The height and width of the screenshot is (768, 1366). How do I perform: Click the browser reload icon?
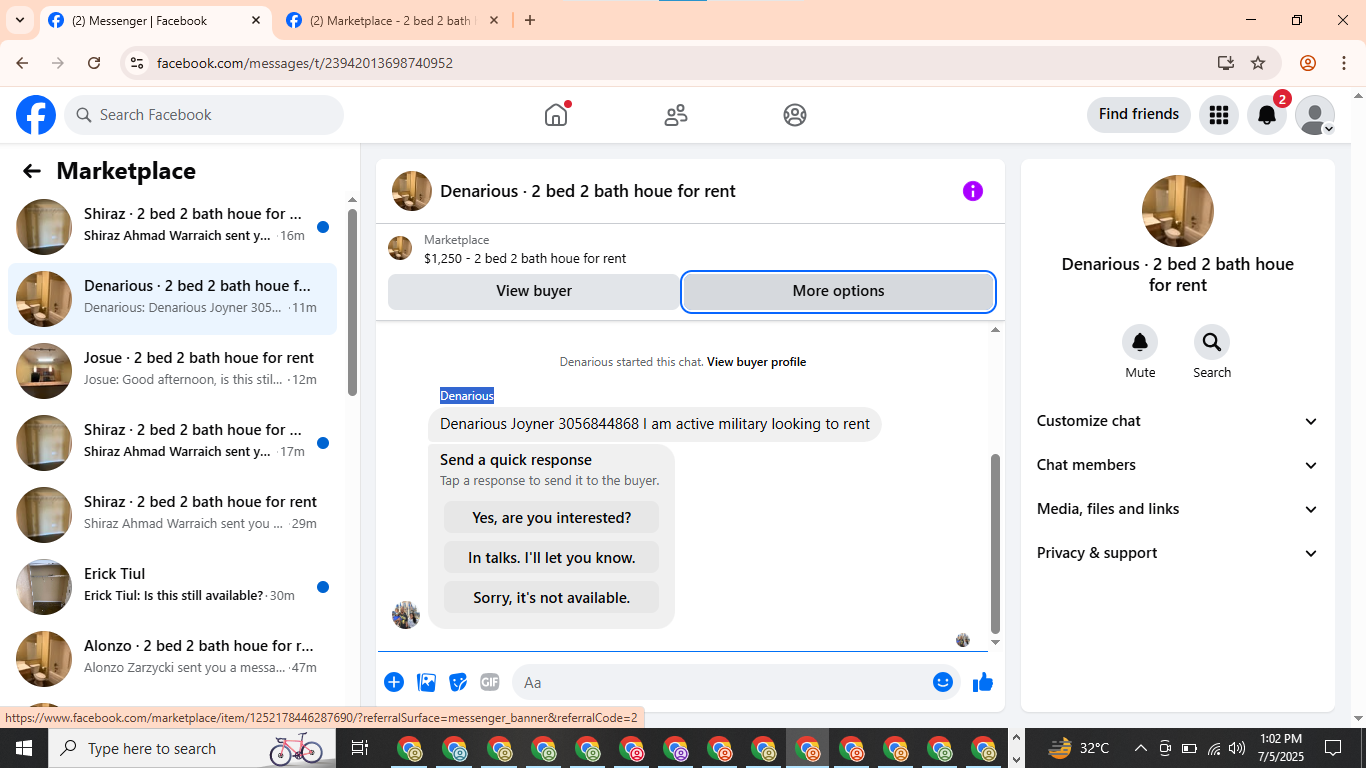94,63
